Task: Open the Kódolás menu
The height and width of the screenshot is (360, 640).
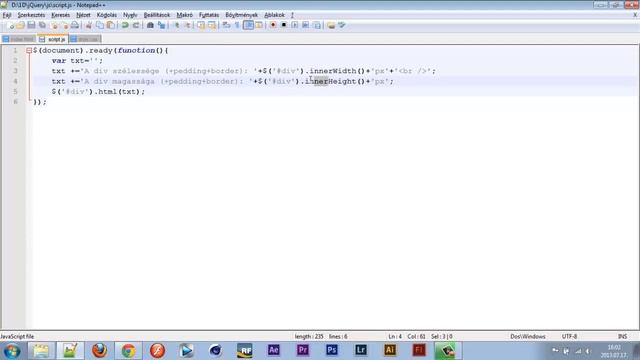Action: (107, 15)
